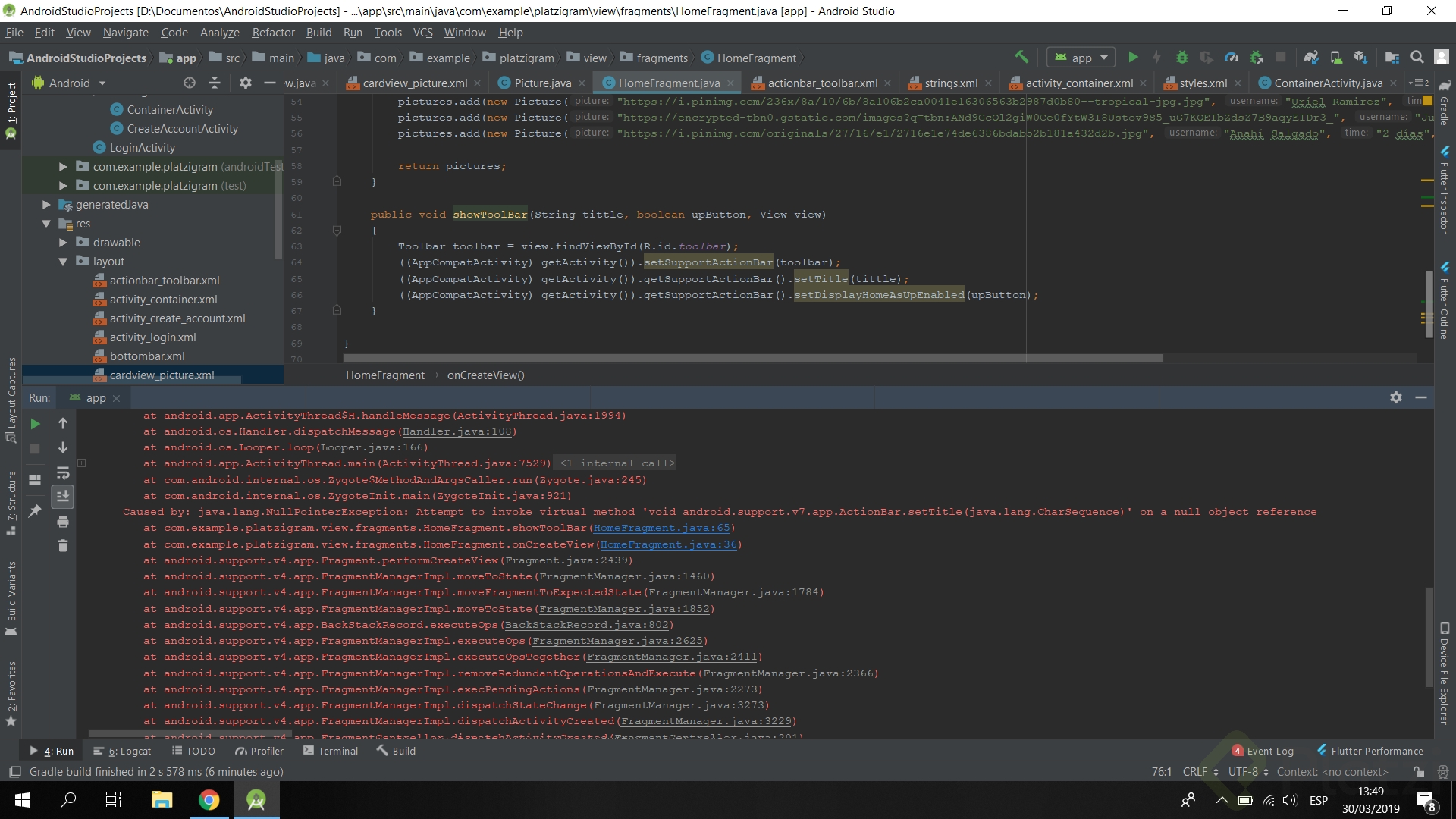This screenshot has width=1456, height=819.
Task: Open the VCS menu
Action: (422, 33)
